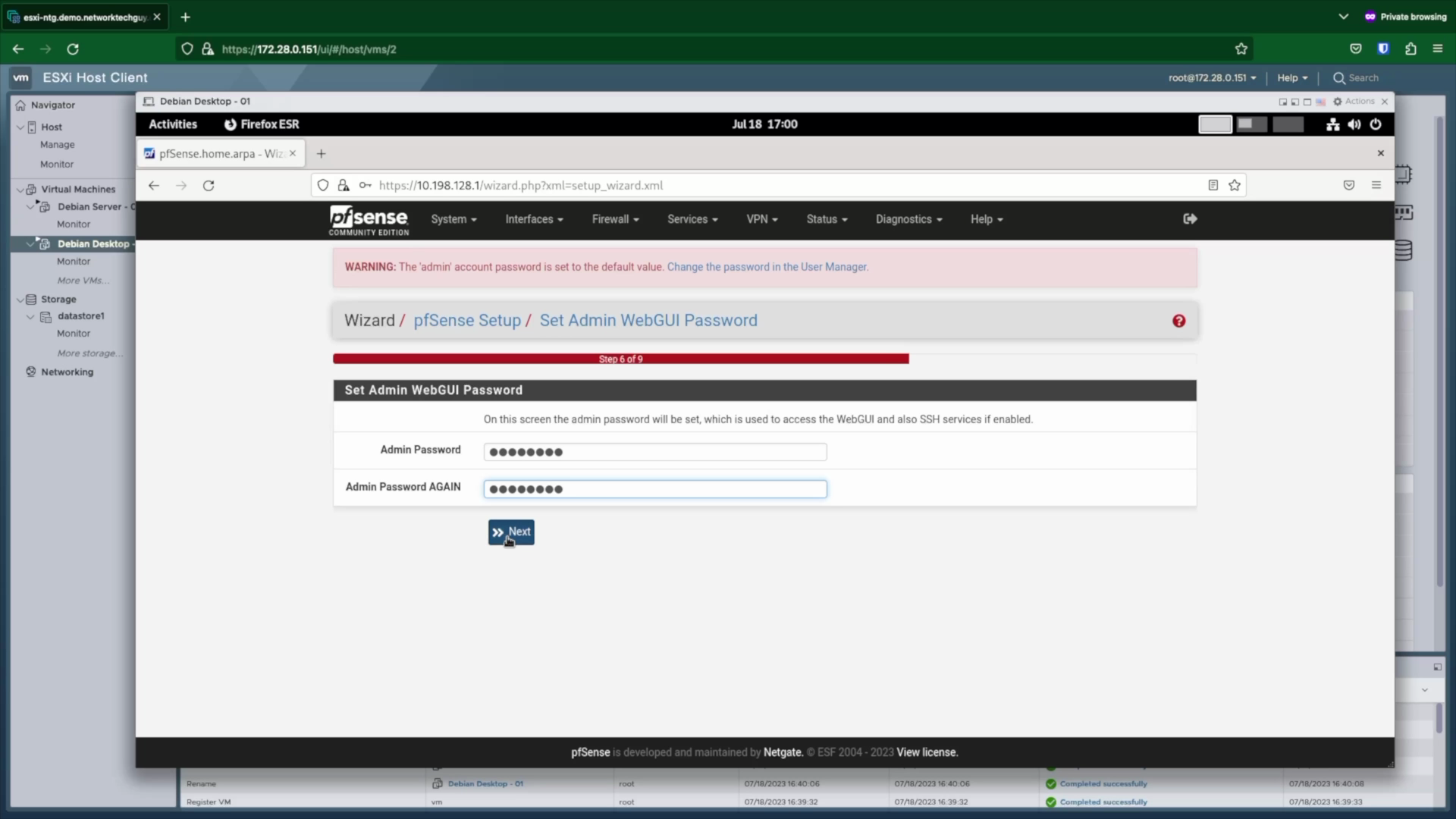Viewport: 1456px width, 819px height.
Task: Bookmark the ESXi host page
Action: [1241, 49]
